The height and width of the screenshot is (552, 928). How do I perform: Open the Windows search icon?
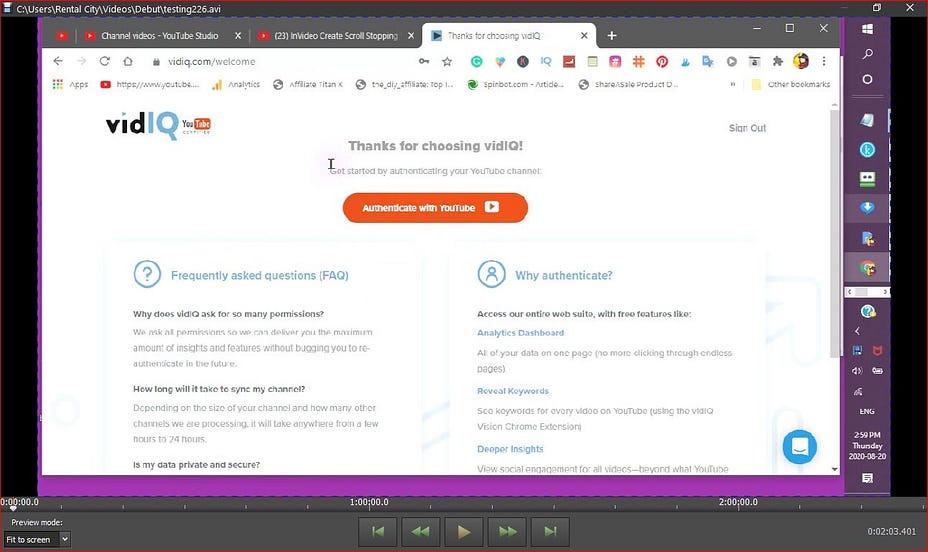(867, 54)
